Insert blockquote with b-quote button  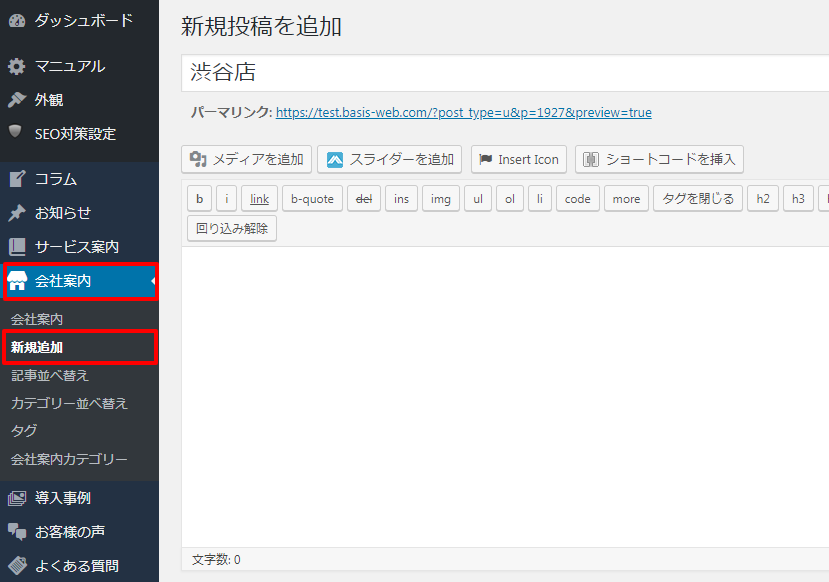coord(312,199)
